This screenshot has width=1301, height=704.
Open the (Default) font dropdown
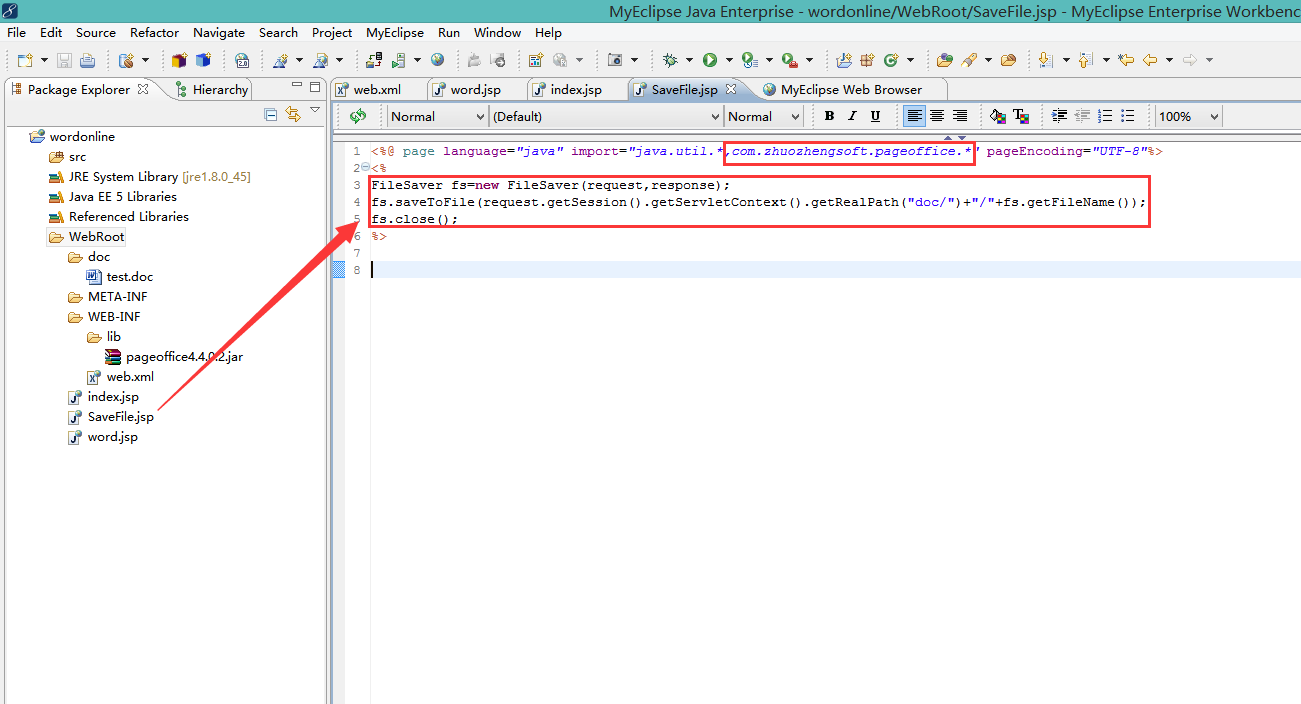tap(606, 116)
